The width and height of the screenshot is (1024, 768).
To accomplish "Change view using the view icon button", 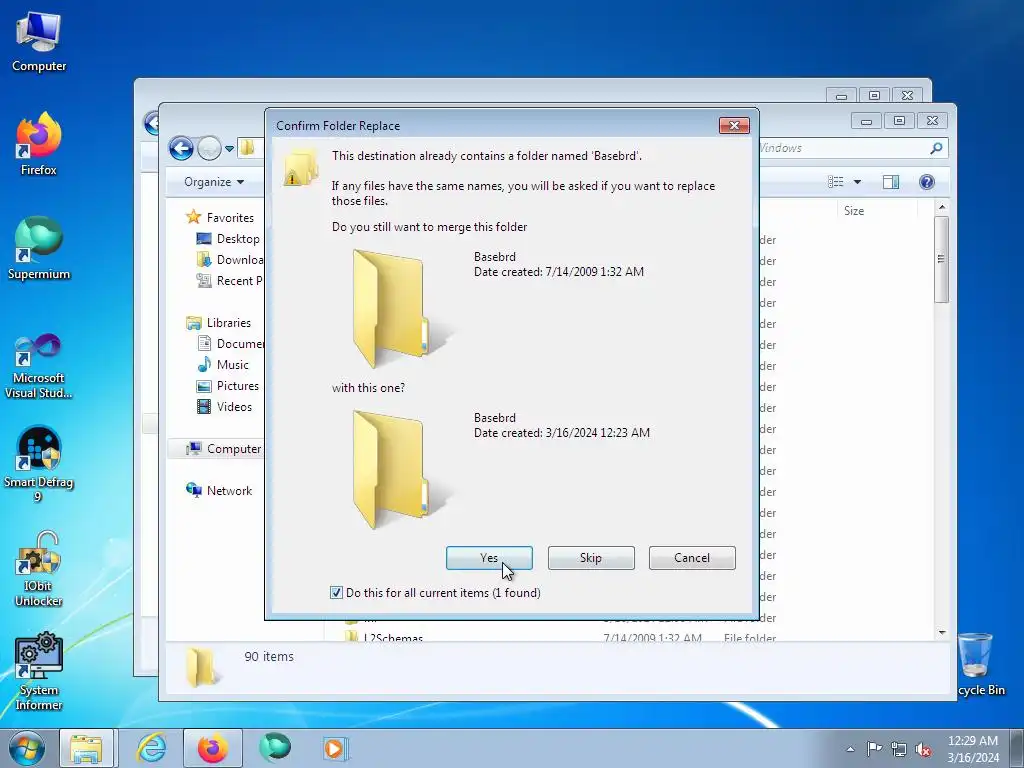I will [x=836, y=182].
